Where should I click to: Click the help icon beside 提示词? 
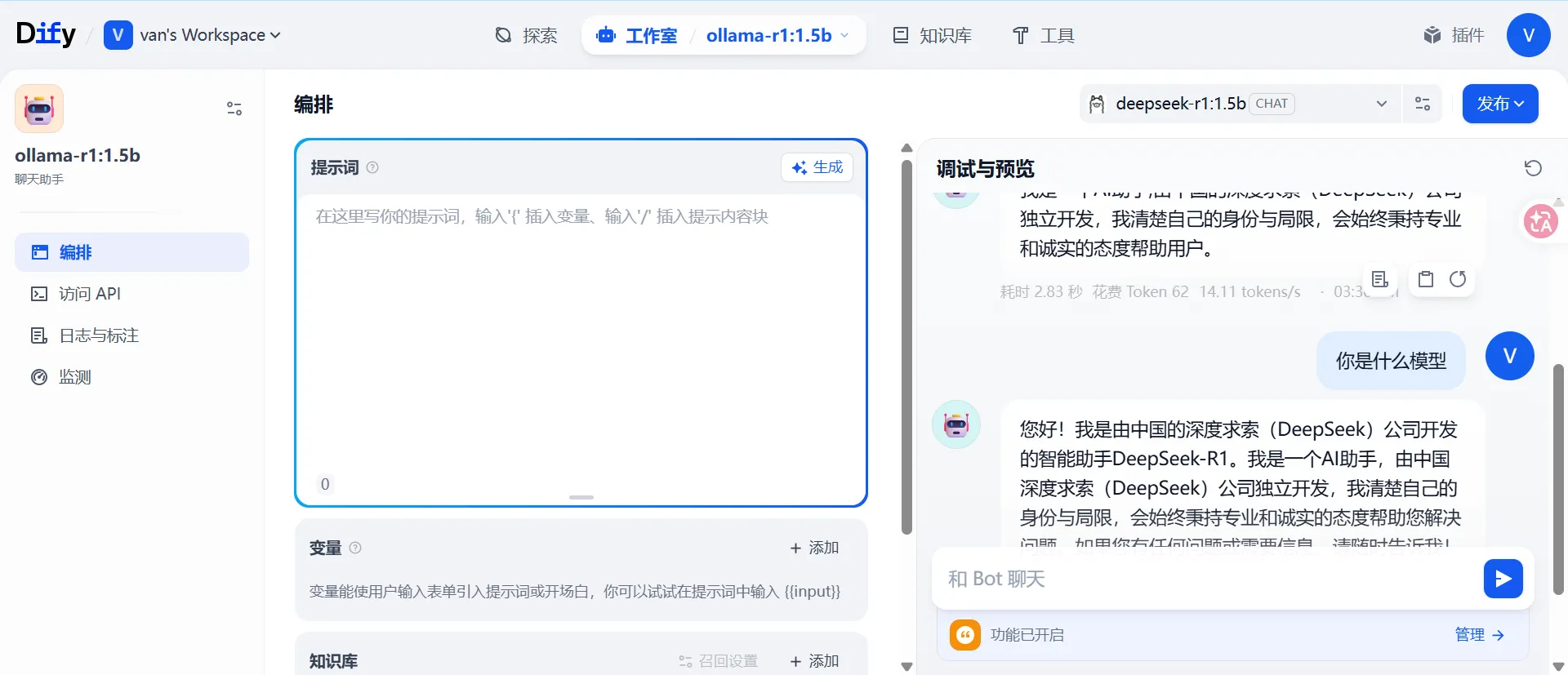coord(372,167)
